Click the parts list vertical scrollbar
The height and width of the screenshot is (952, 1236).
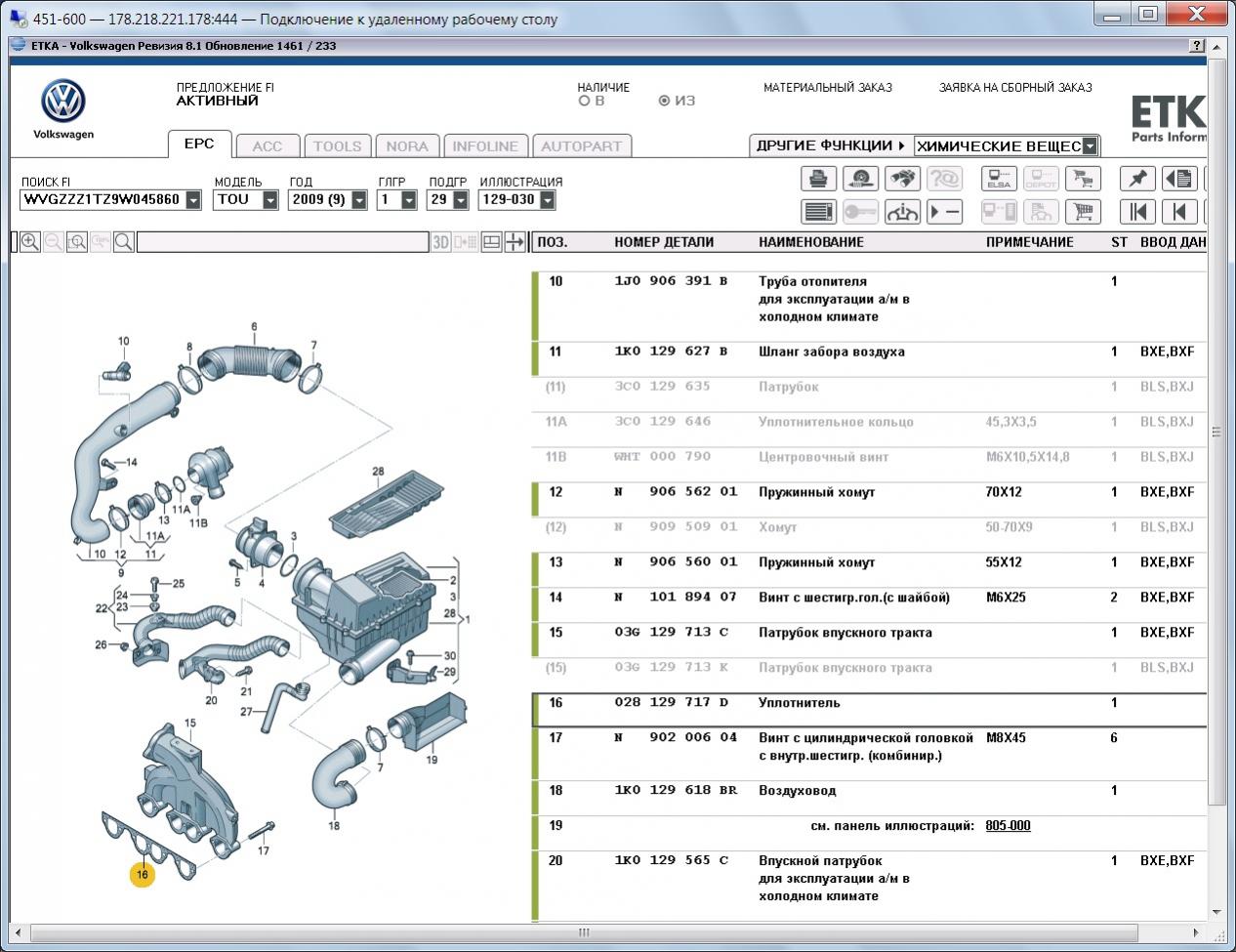(x=1216, y=431)
